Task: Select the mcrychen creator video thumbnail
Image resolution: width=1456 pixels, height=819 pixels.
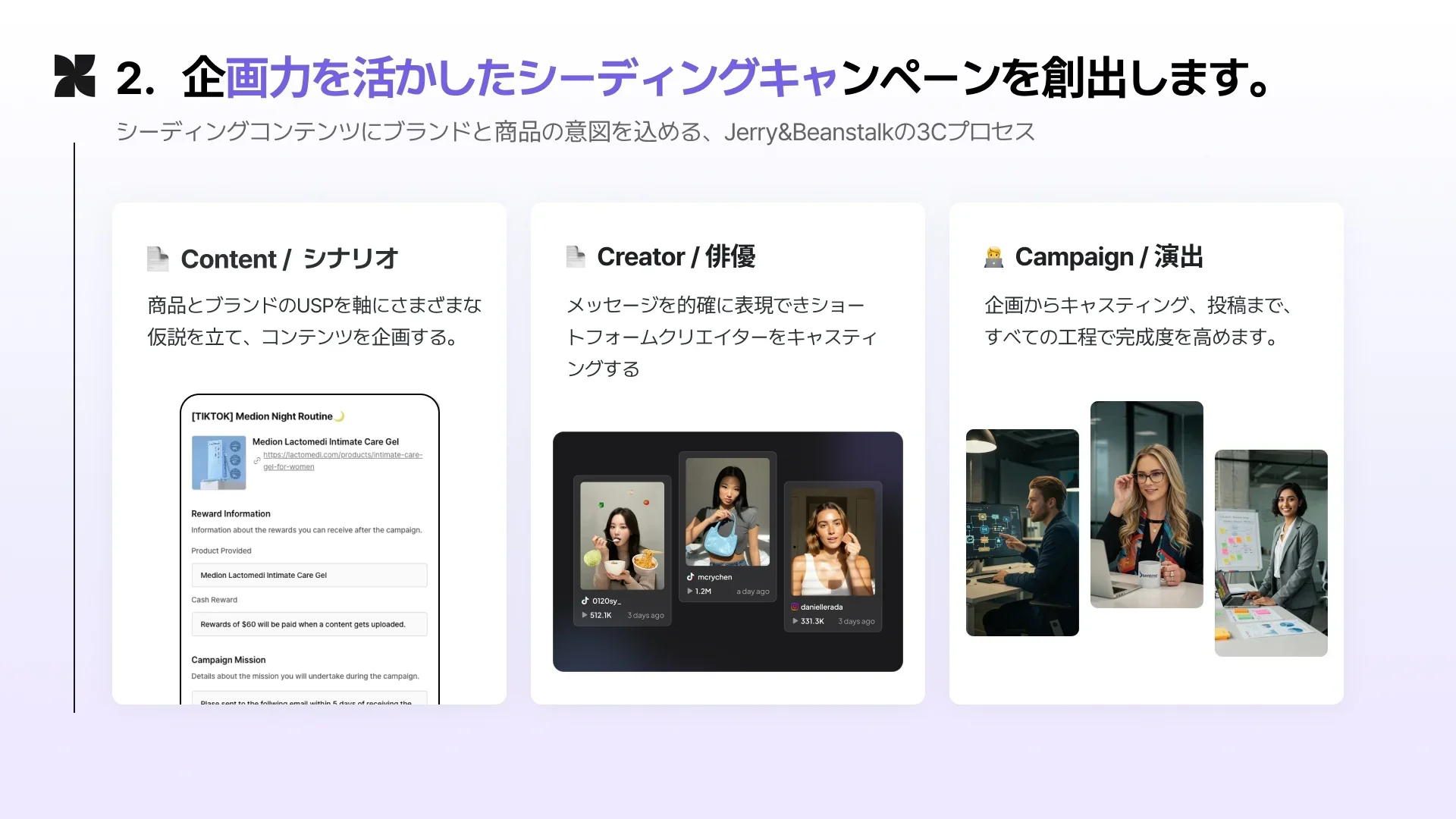Action: [727, 512]
